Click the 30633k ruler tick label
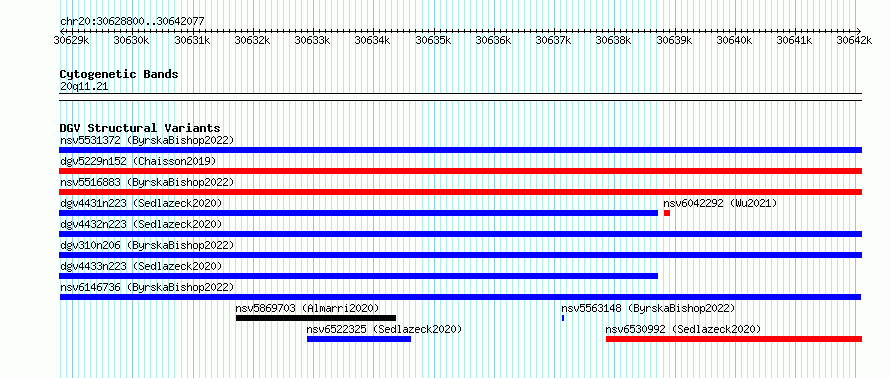 [313, 40]
